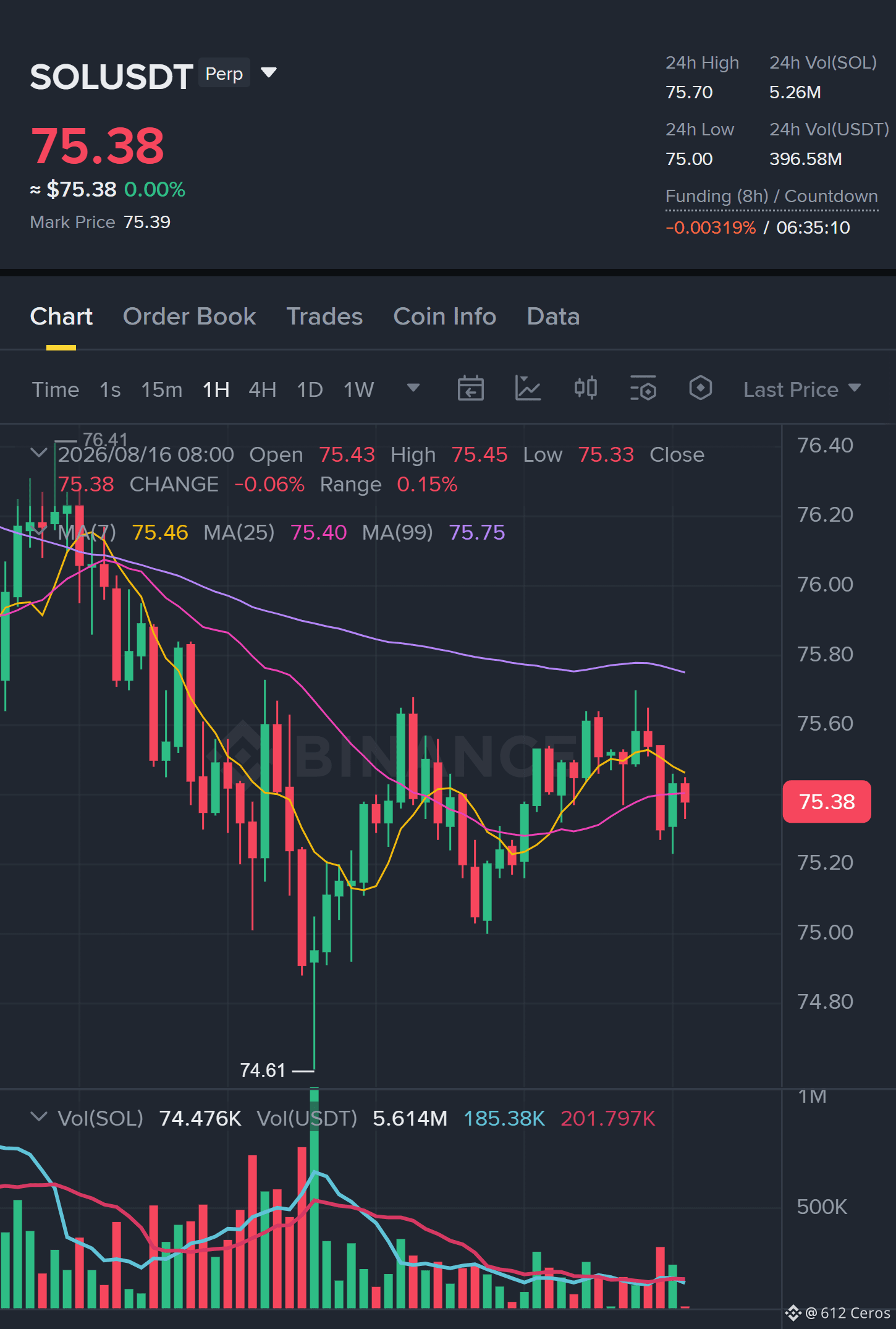
Task: Open the candlestick chart type icon
Action: [x=585, y=388]
